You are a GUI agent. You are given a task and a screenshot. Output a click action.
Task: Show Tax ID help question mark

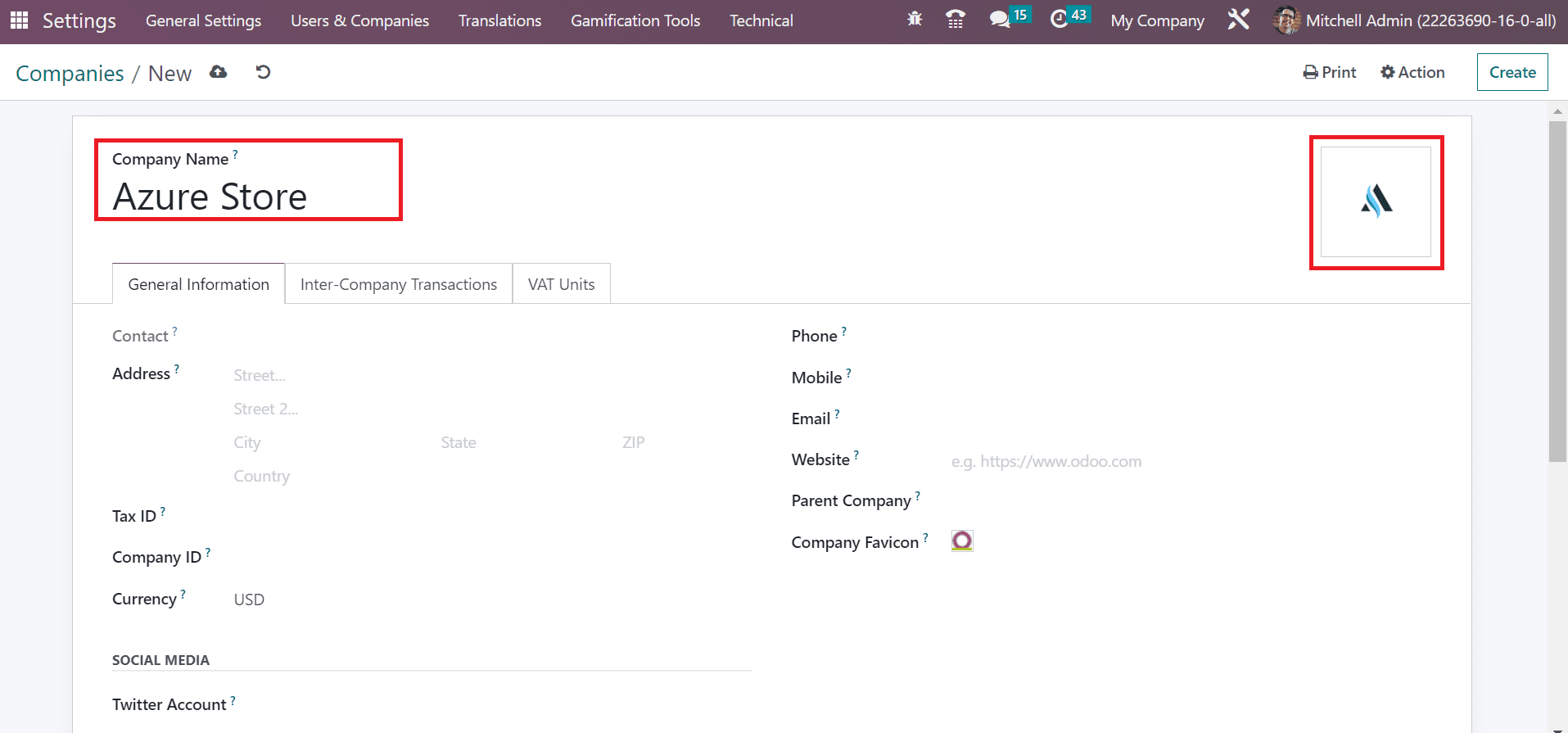[x=163, y=511]
